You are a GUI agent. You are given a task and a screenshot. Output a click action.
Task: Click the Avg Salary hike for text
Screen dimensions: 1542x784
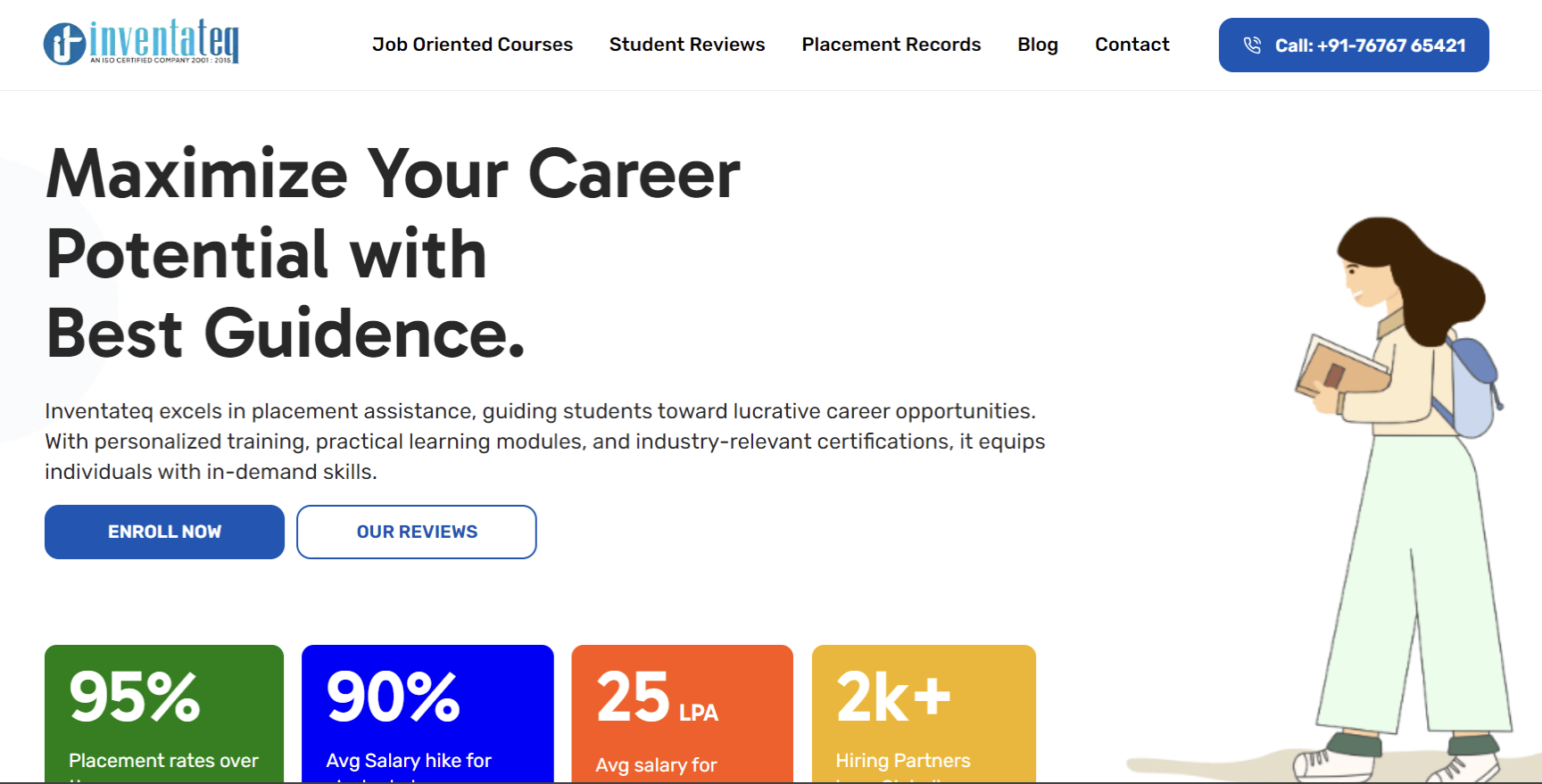pyautogui.click(x=409, y=761)
